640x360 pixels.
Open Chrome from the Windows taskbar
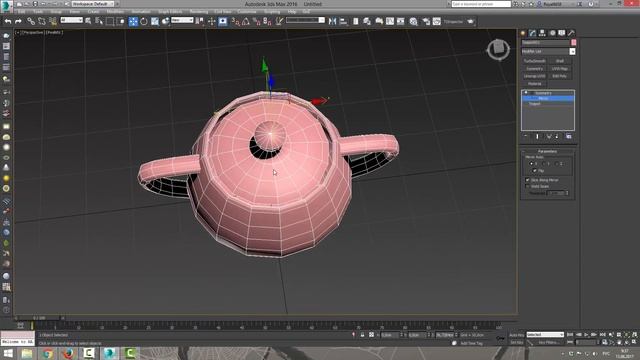point(48,353)
